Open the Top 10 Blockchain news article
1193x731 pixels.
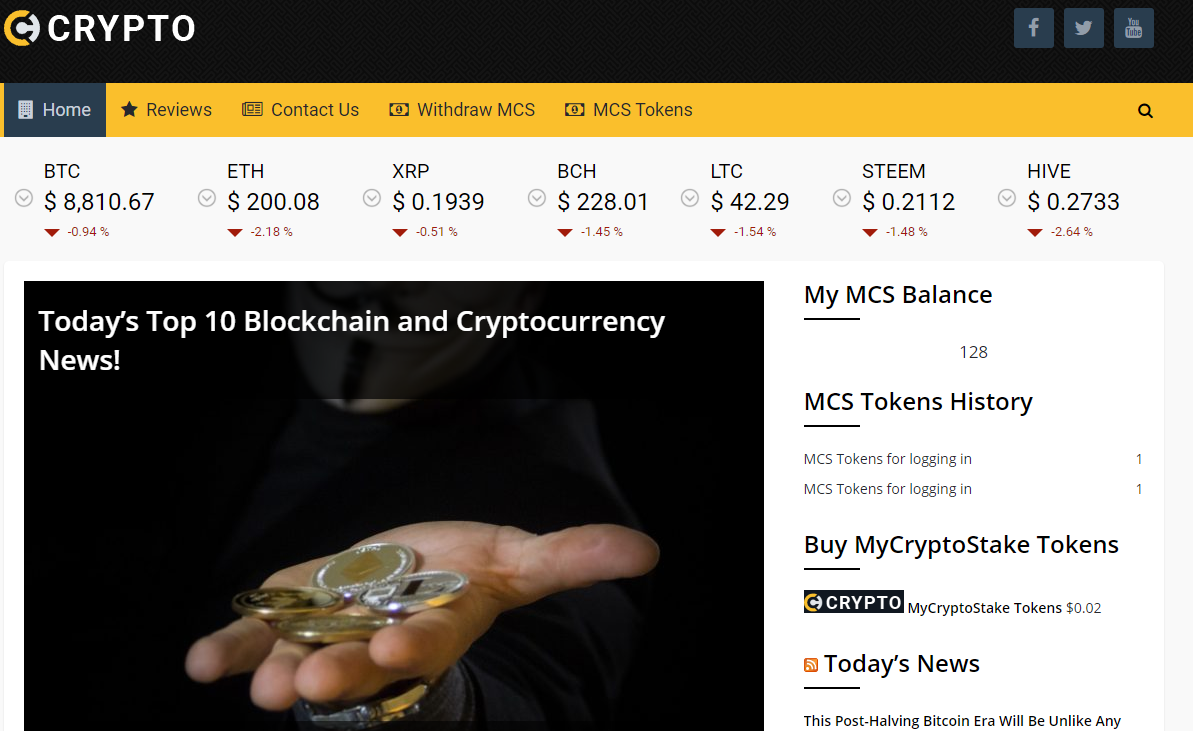click(352, 340)
